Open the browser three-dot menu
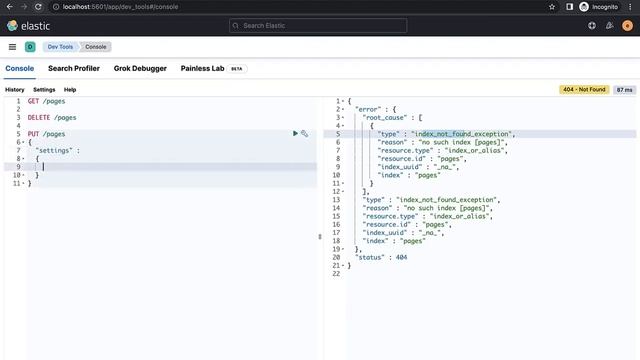The width and height of the screenshot is (640, 360). tap(630, 7)
